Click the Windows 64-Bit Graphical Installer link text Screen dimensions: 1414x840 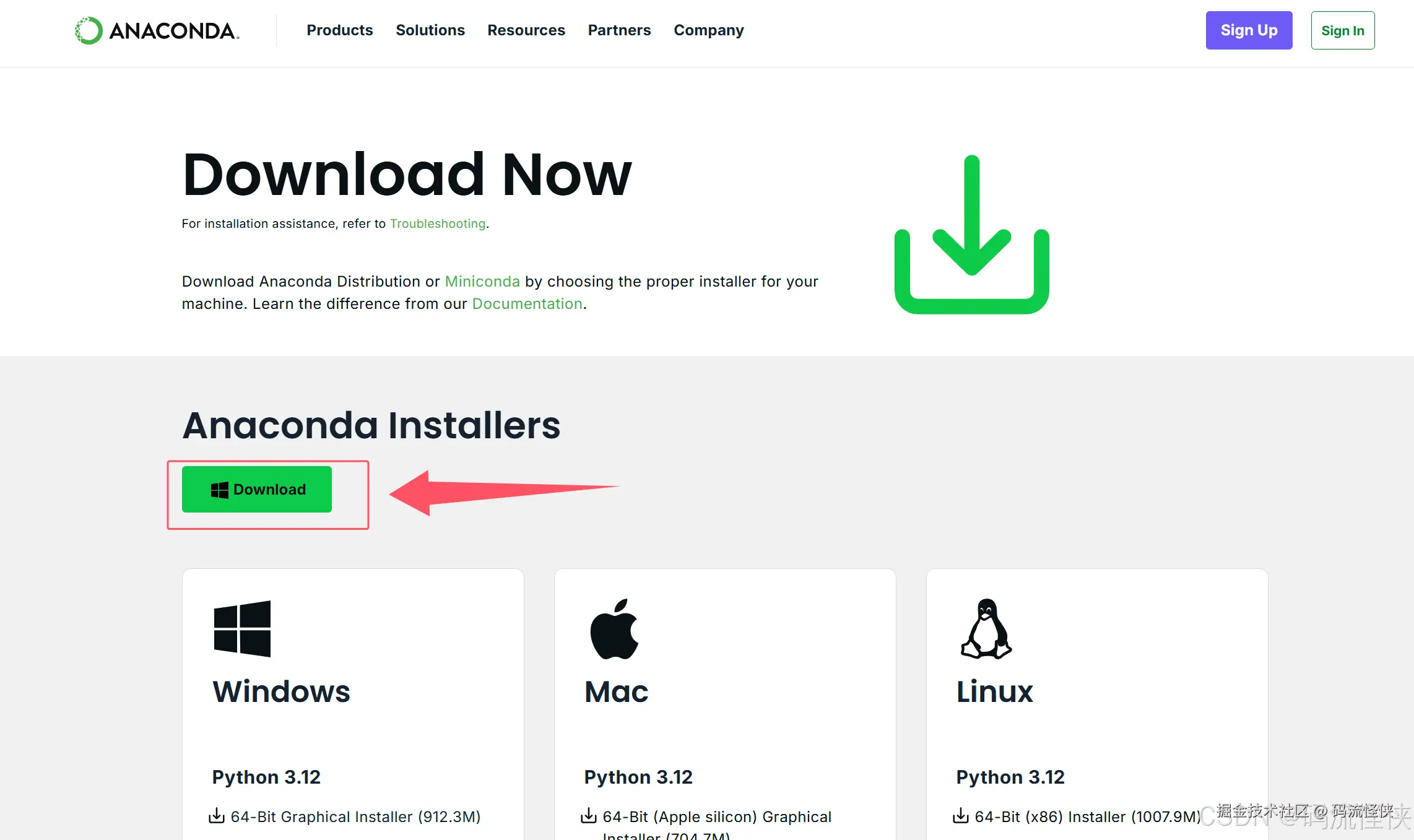click(x=355, y=817)
